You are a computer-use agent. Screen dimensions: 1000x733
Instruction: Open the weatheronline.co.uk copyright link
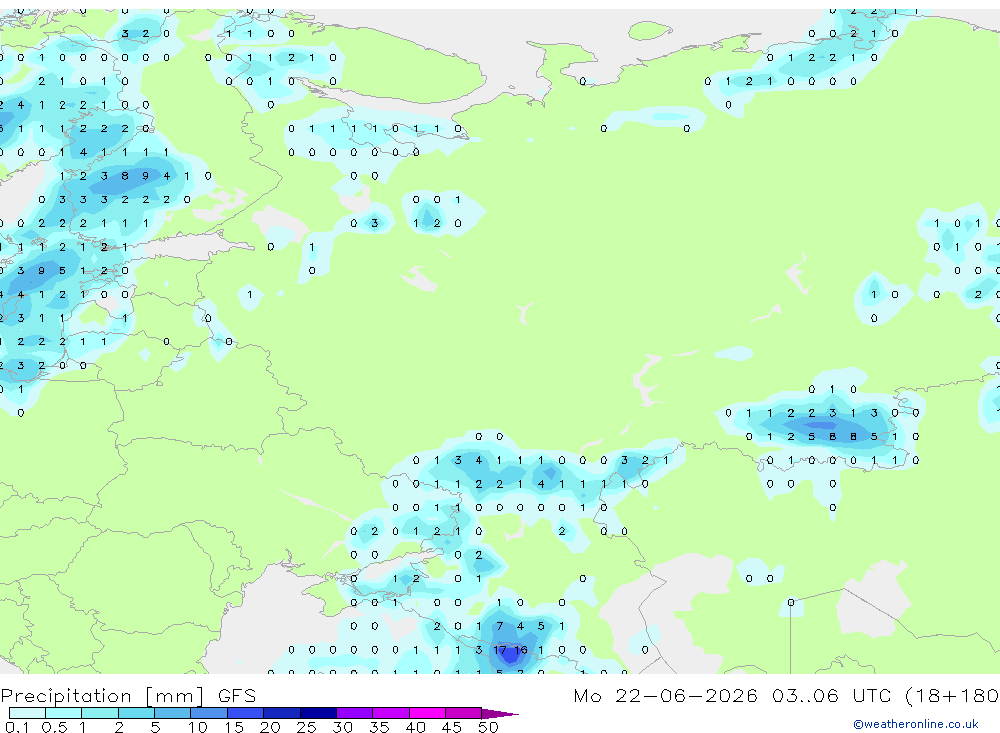tap(916, 724)
